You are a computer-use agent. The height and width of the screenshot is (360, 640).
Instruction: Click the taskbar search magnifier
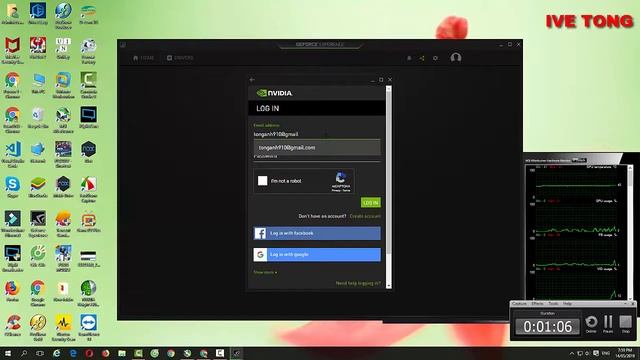[24, 353]
